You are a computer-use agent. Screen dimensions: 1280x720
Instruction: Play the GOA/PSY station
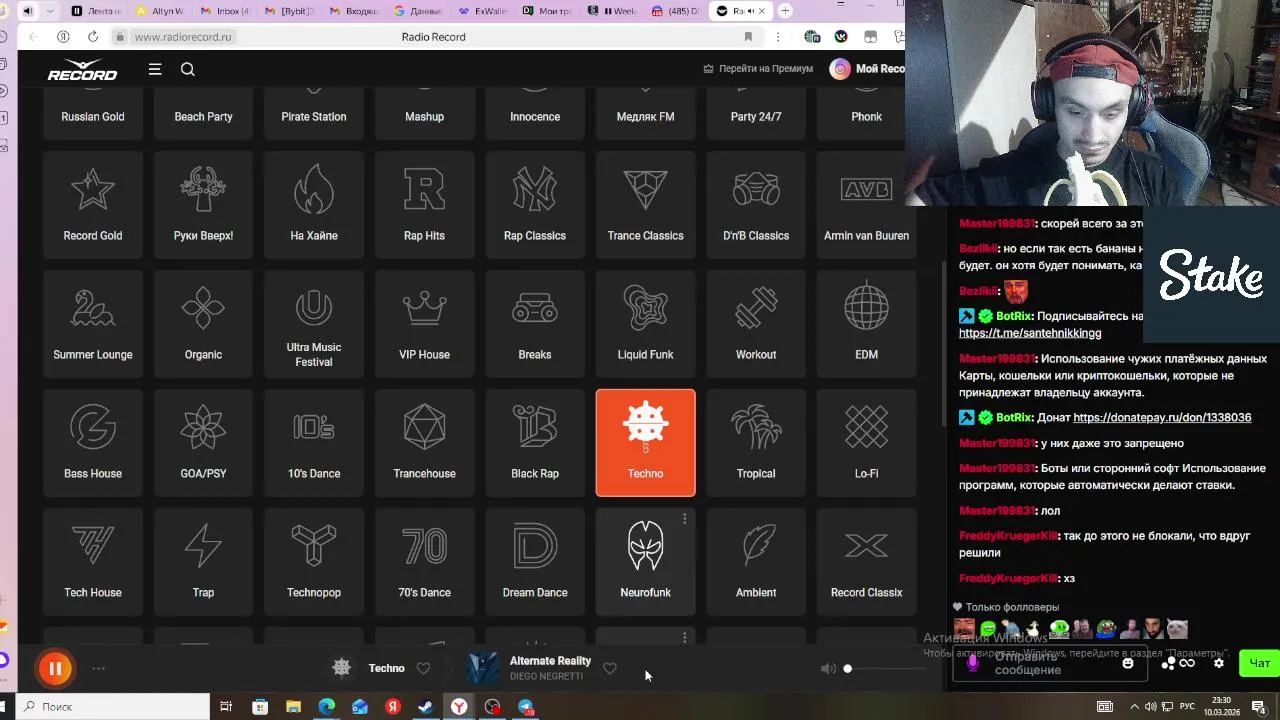point(203,442)
